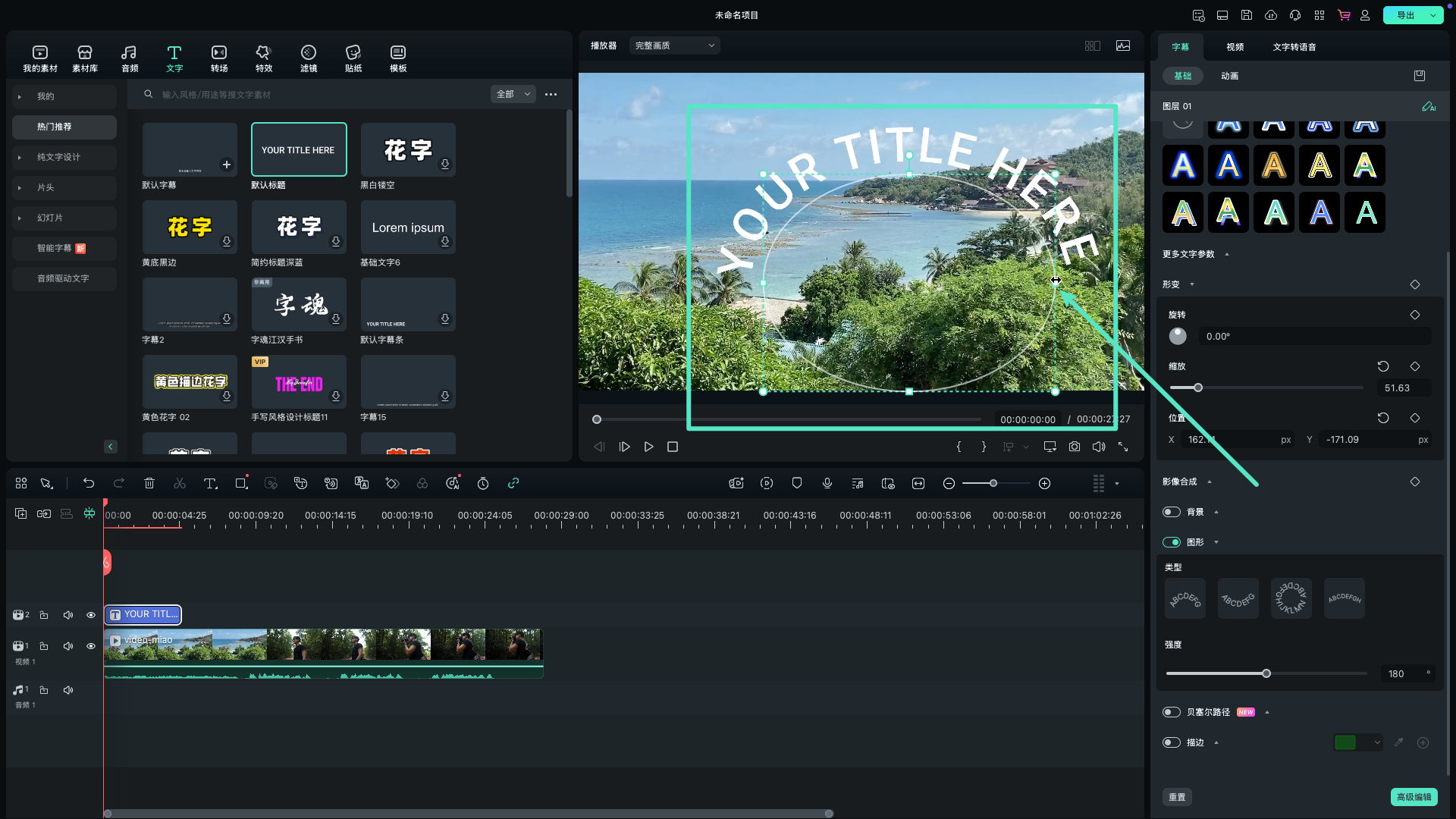Select the effects/特效 tool icon
This screenshot has height=819, width=1456.
263,58
